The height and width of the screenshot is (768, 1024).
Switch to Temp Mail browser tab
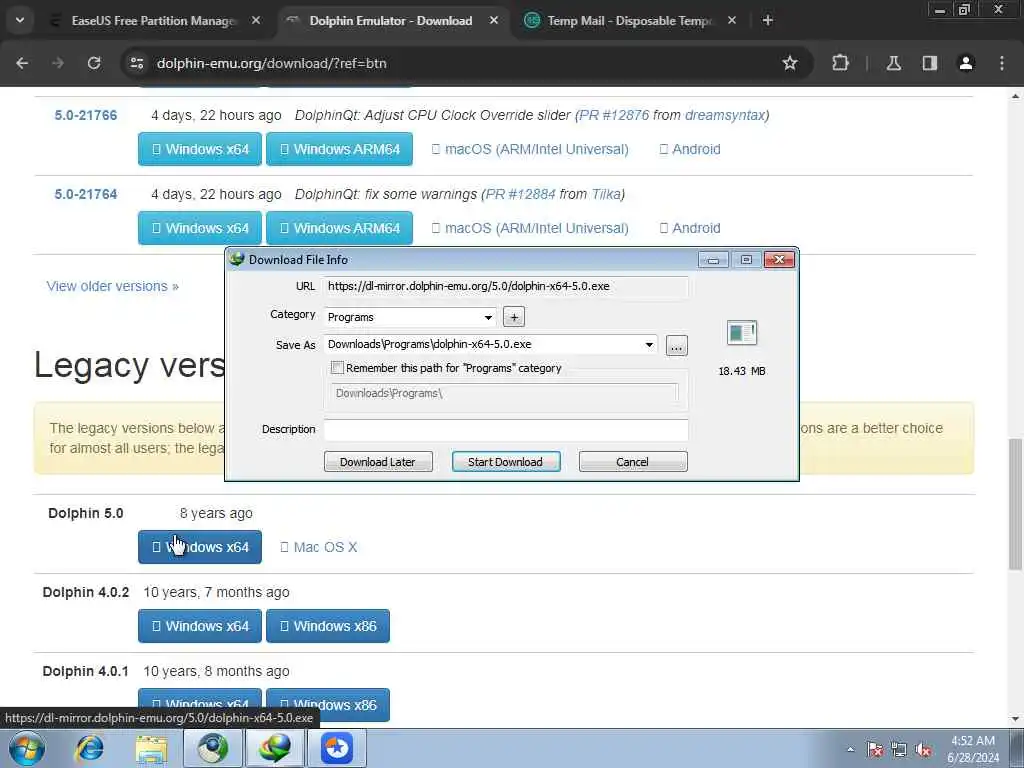tap(630, 21)
